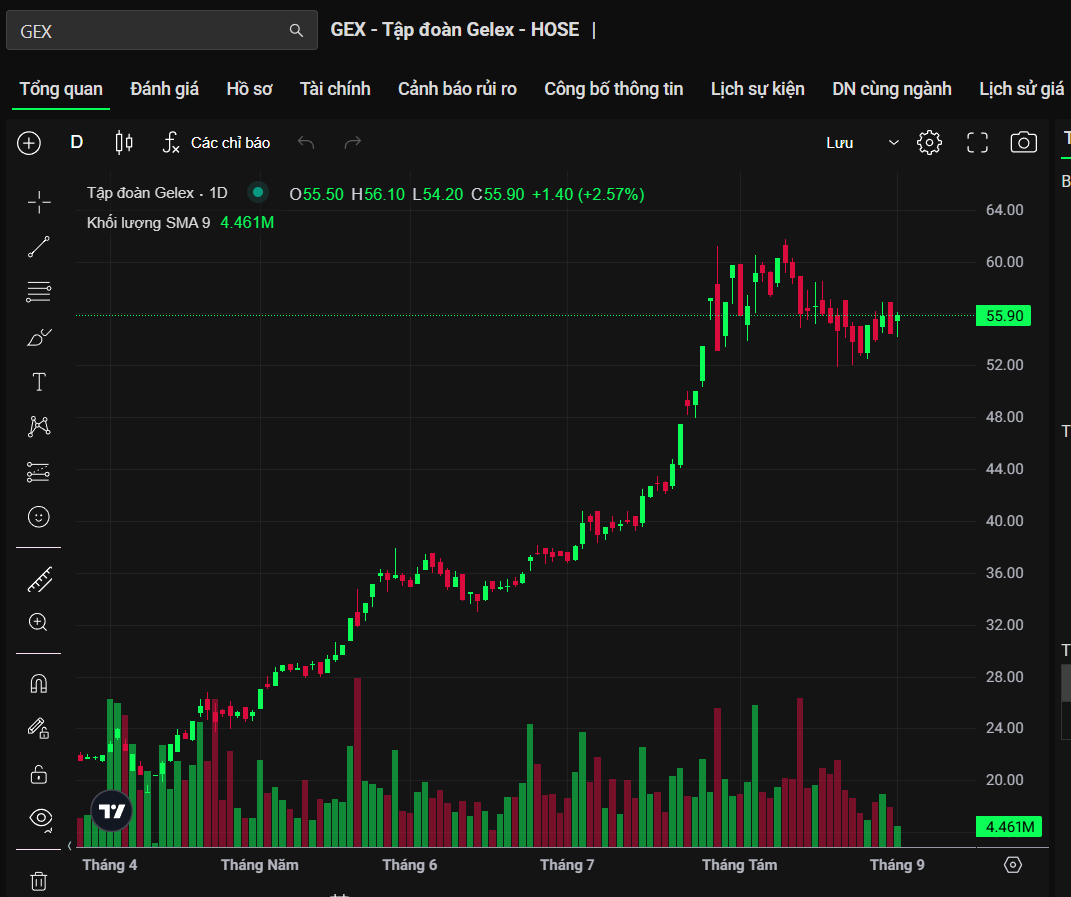
Task: Focus the GEX ticker search field
Action: pos(162,31)
